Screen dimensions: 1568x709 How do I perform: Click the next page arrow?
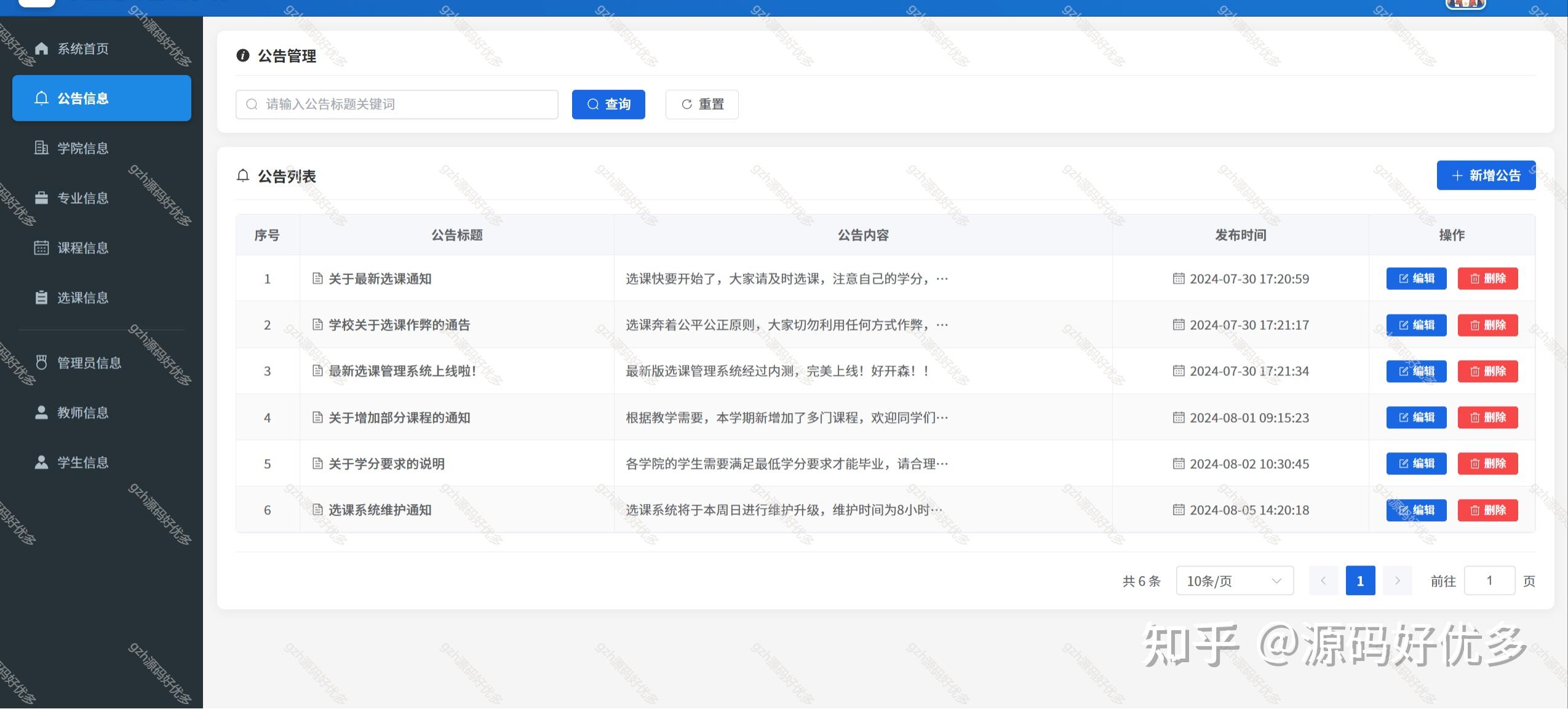pyautogui.click(x=1397, y=580)
